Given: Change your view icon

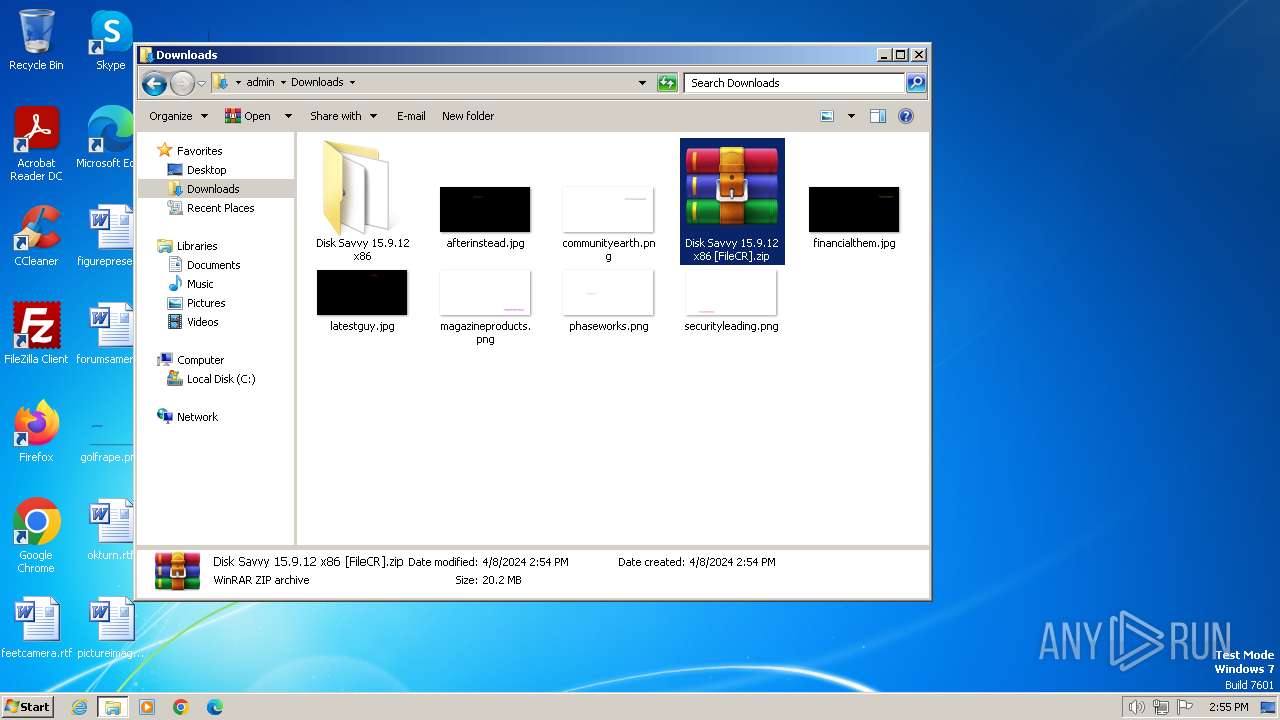Looking at the screenshot, I should click(x=827, y=116).
